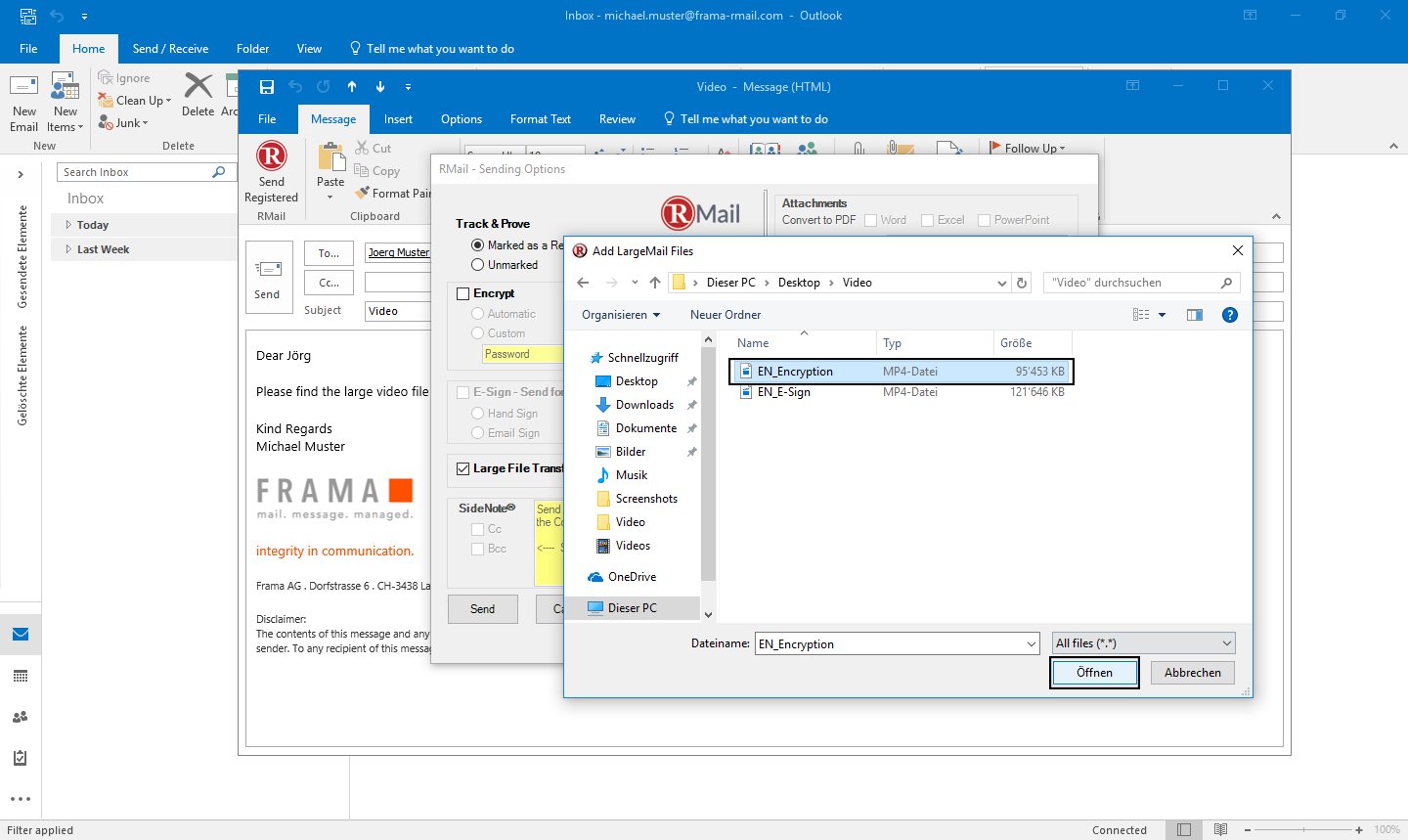Click Up one level arrow in file dialog
The height and width of the screenshot is (840, 1408).
(x=655, y=283)
